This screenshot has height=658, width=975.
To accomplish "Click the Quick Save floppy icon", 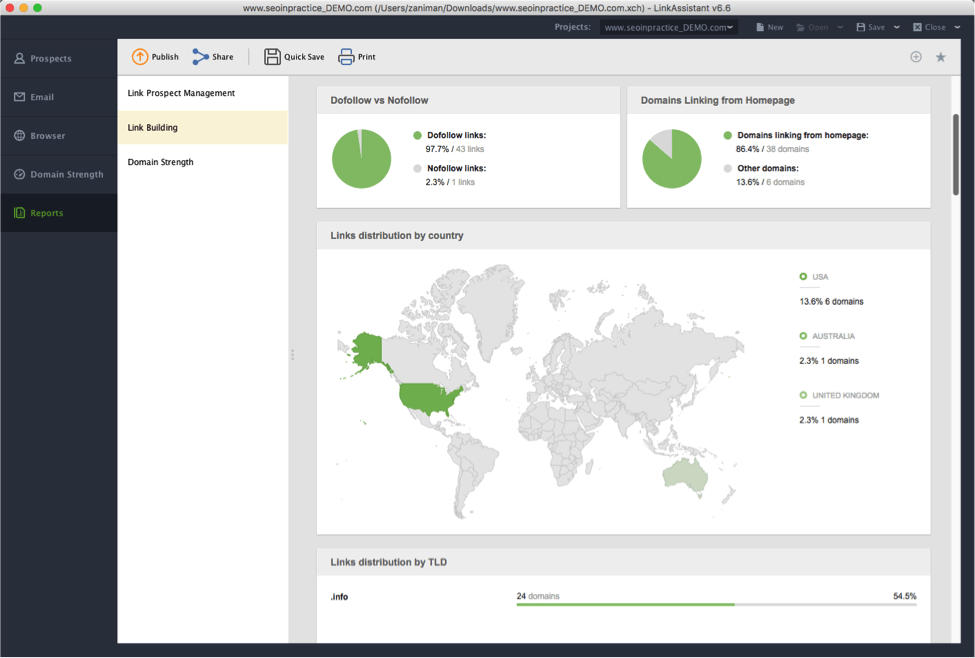I will point(272,57).
